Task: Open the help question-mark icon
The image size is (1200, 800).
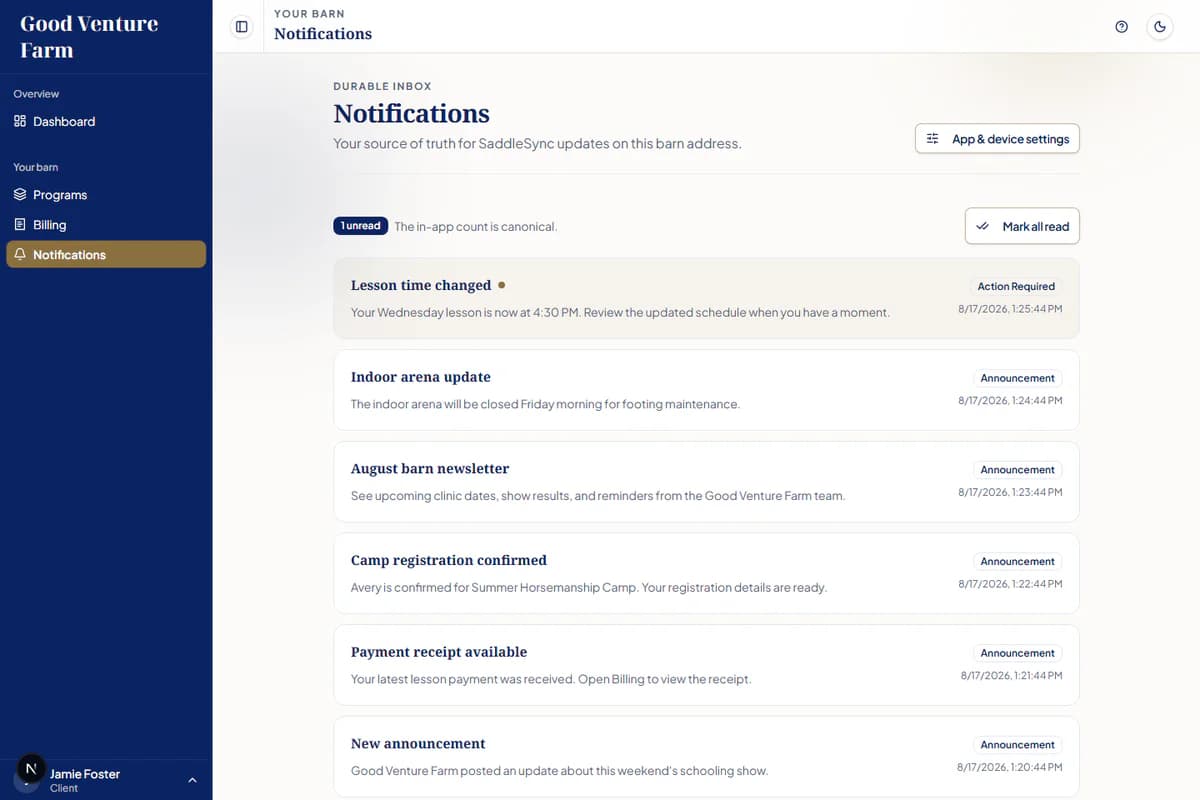Action: point(1122,27)
